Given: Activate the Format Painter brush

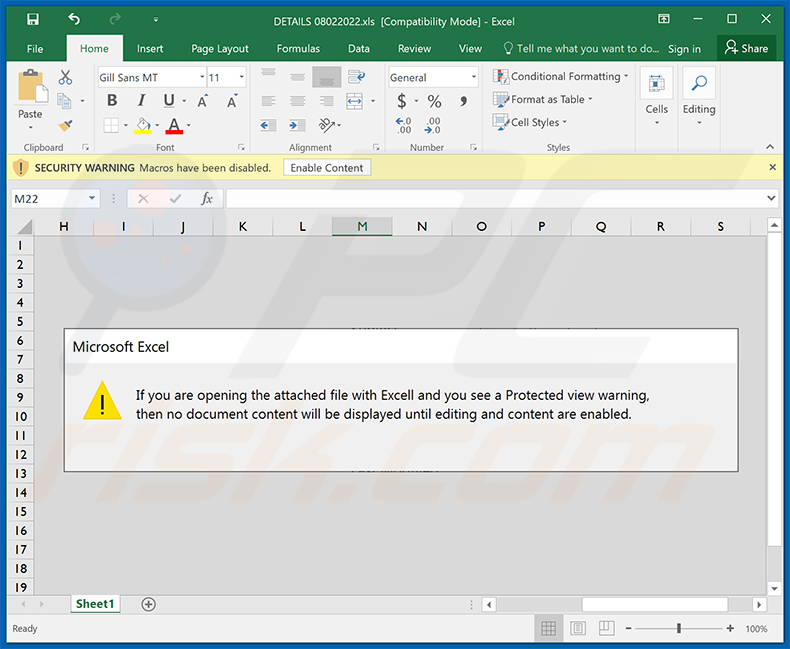Looking at the screenshot, I should click(x=65, y=125).
